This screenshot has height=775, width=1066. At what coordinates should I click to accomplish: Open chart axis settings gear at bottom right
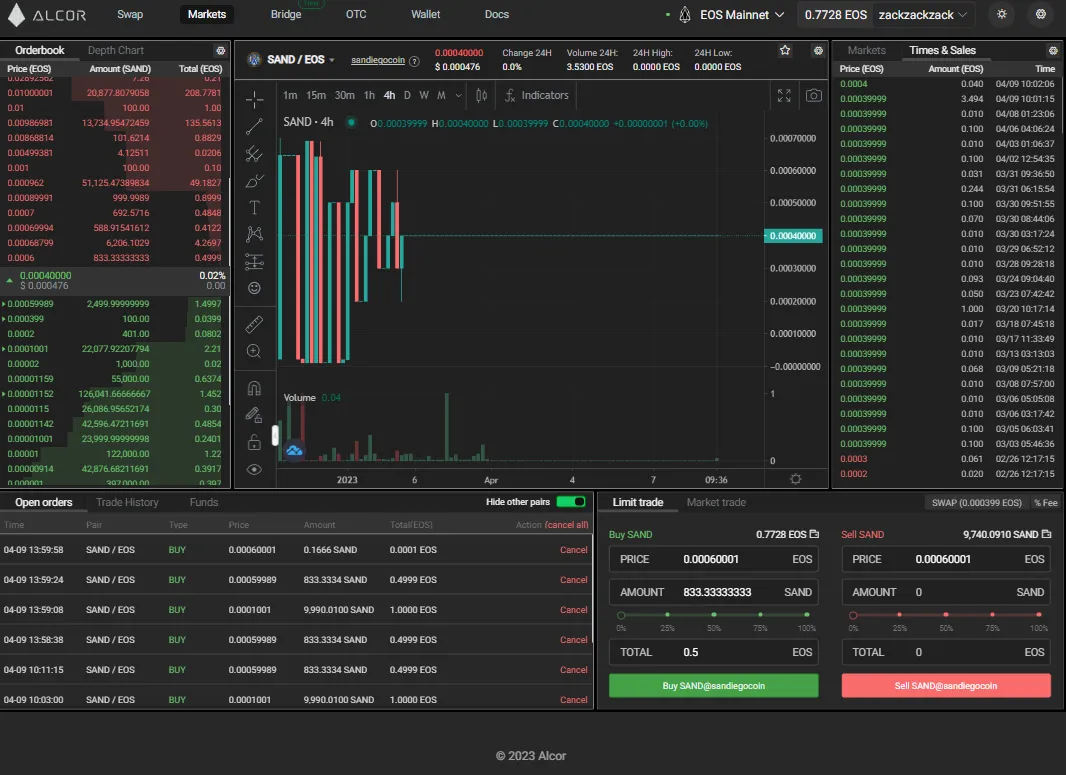[795, 479]
